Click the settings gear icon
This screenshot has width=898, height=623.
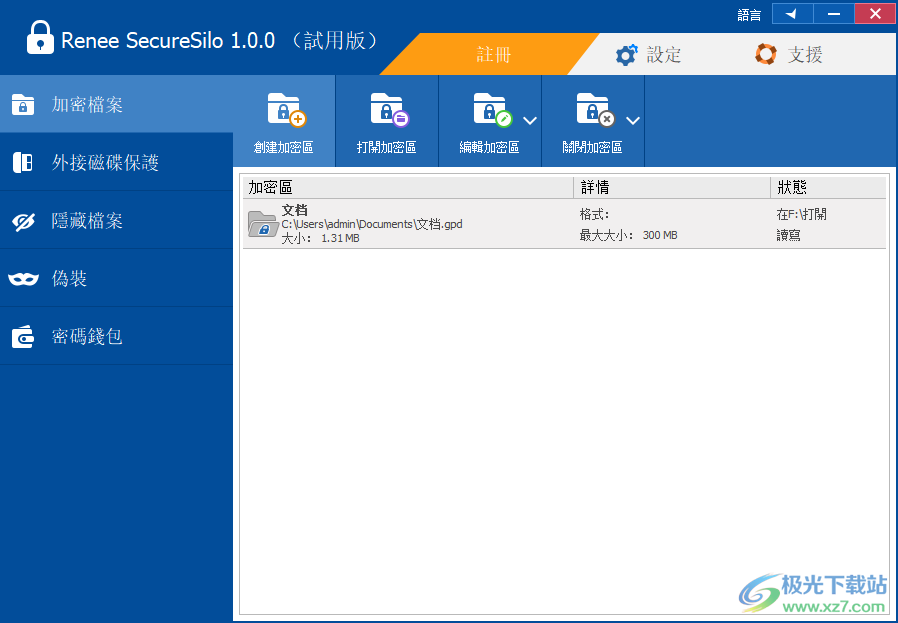[627, 54]
